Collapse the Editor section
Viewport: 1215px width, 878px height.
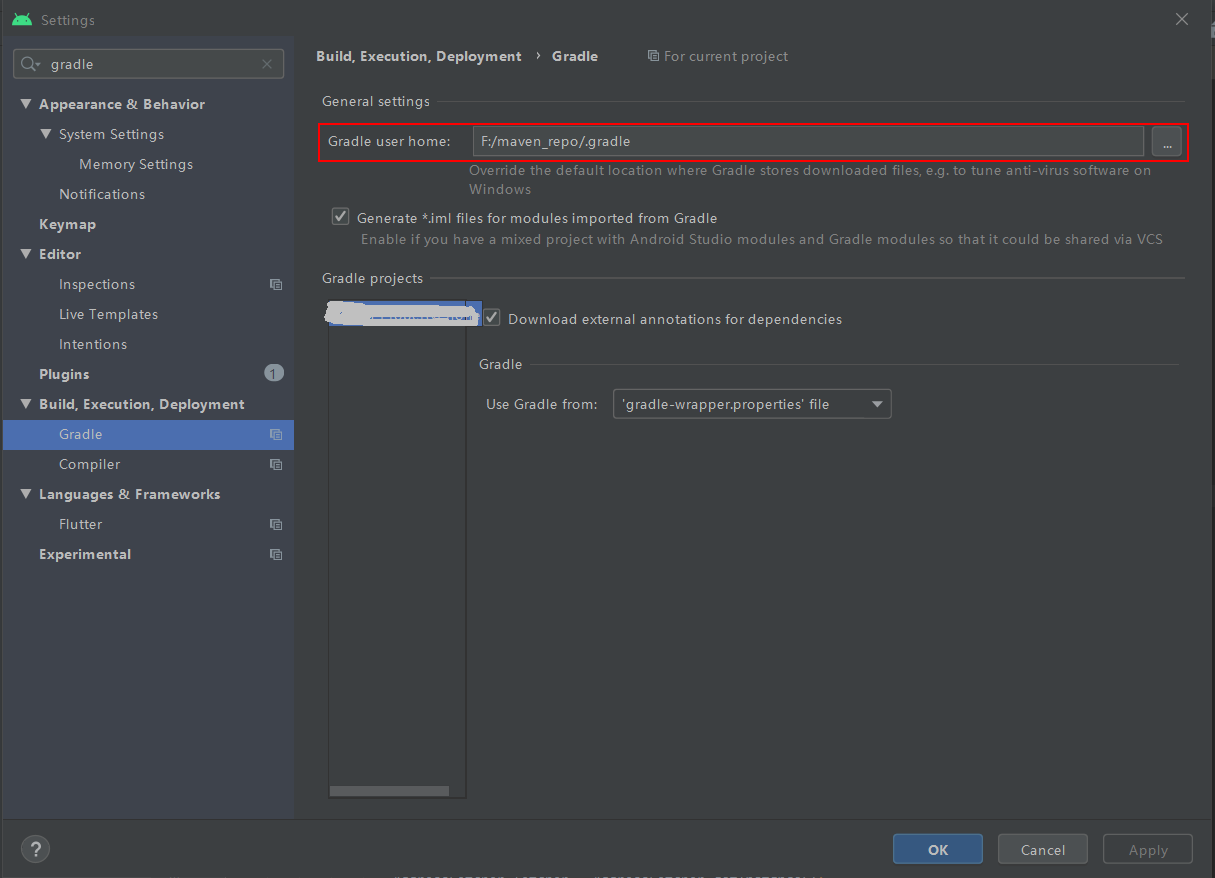coord(26,254)
